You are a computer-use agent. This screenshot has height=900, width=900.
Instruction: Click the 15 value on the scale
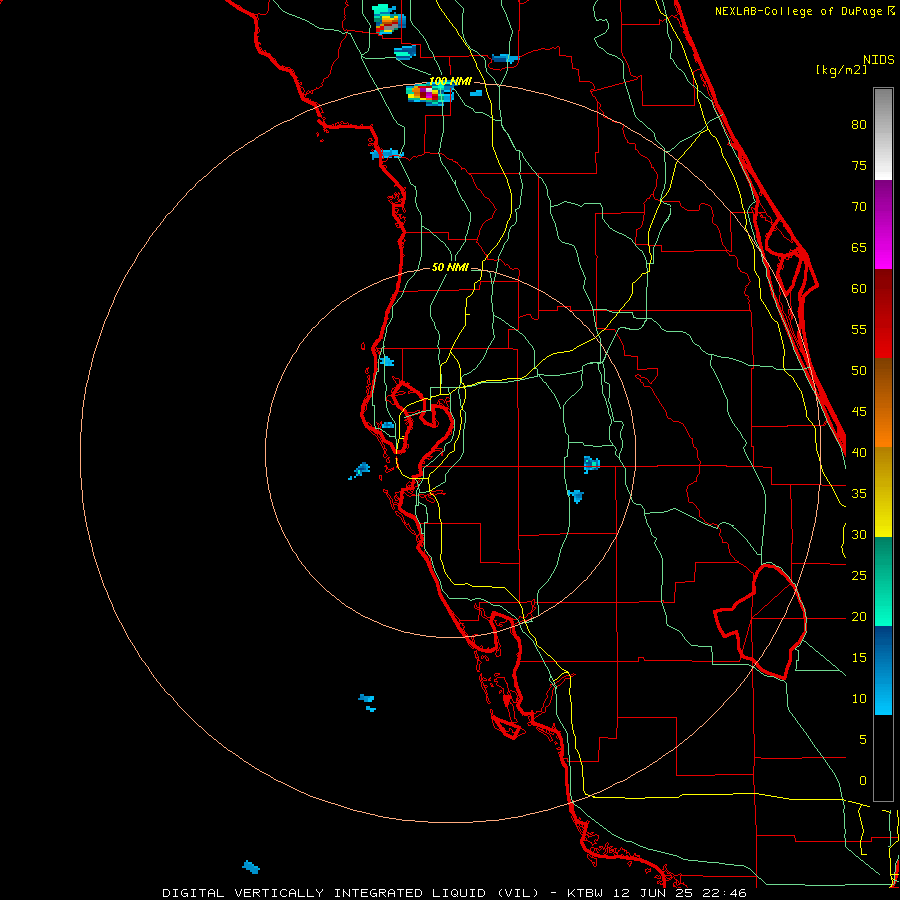[x=859, y=658]
